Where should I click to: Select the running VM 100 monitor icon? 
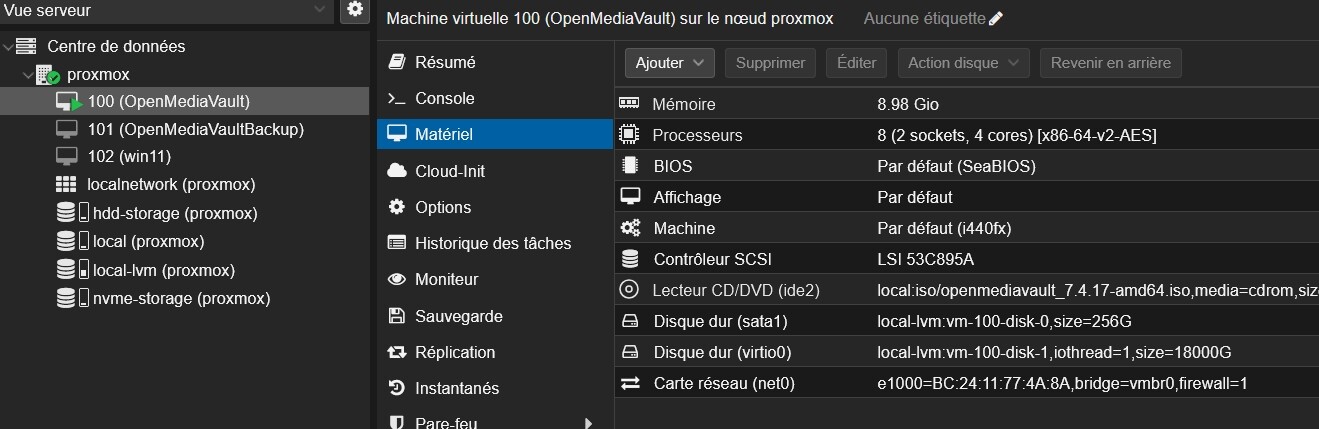(68, 102)
